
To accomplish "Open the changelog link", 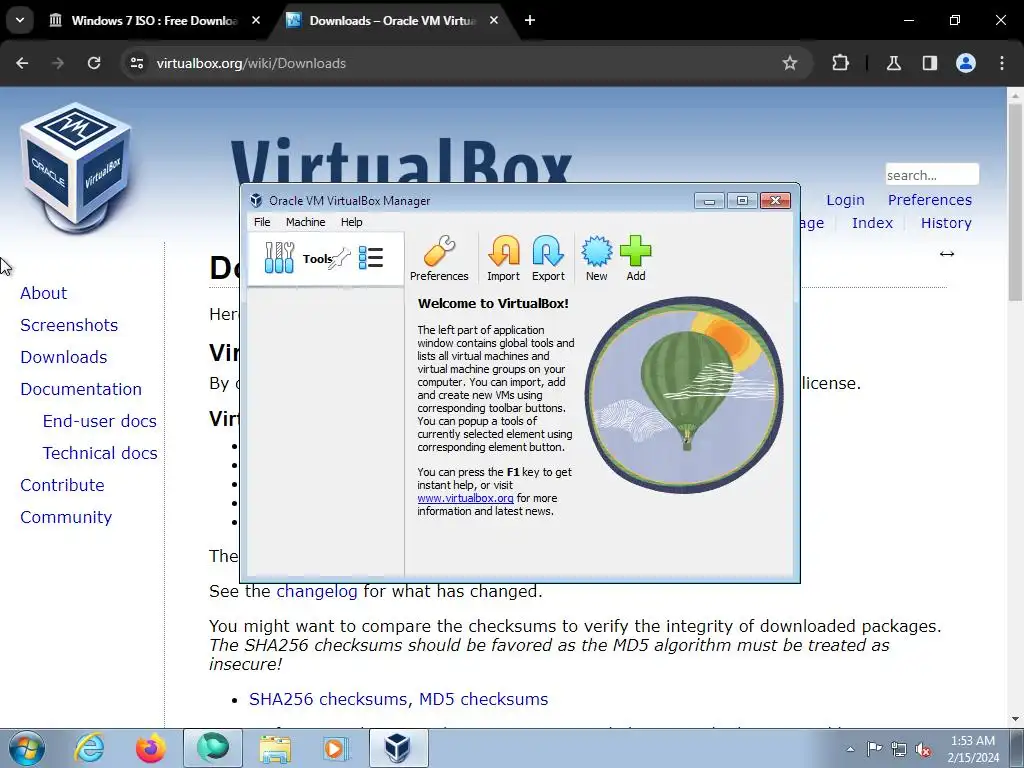I will [x=317, y=592].
